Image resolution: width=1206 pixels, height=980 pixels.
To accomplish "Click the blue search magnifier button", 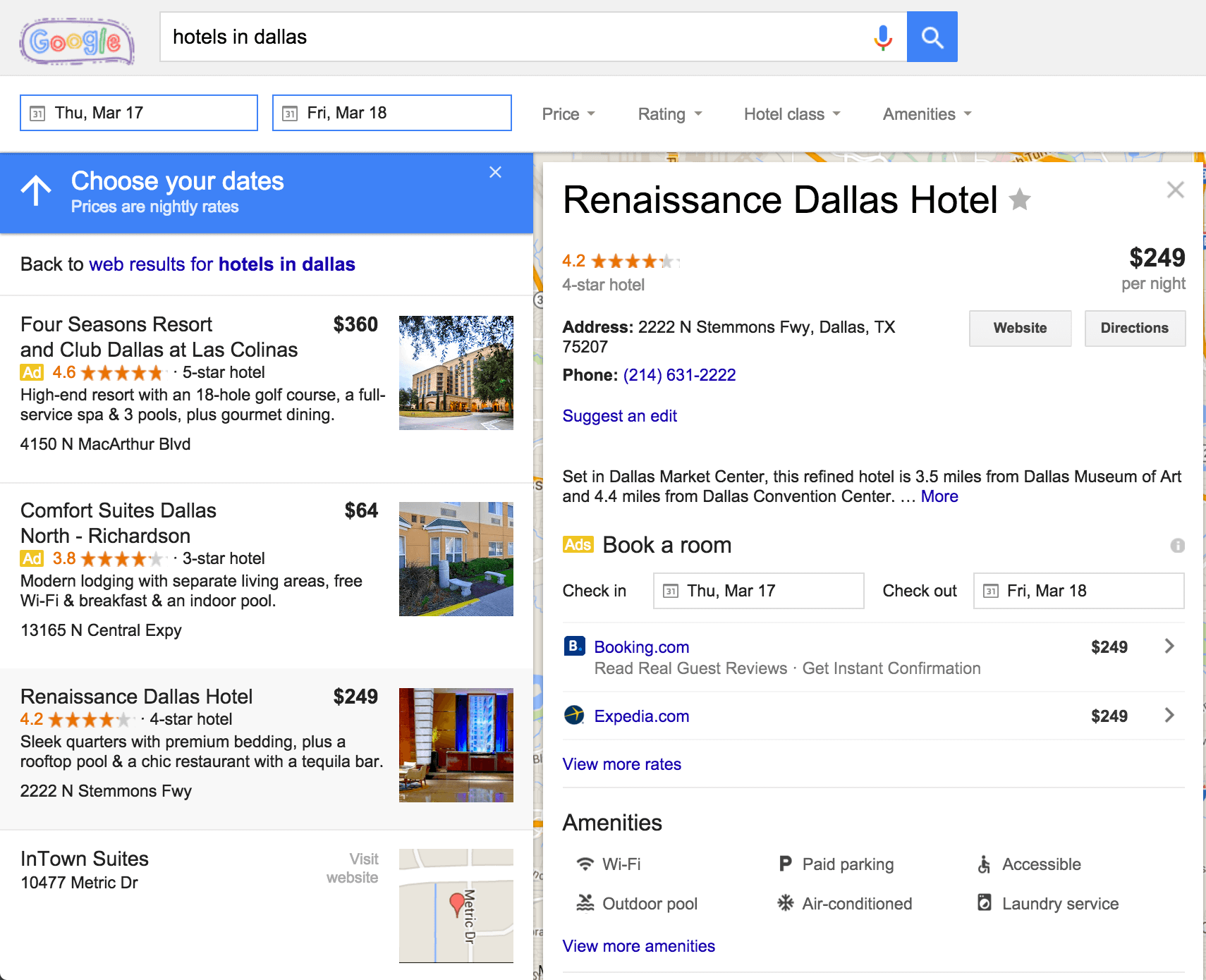I will click(932, 37).
